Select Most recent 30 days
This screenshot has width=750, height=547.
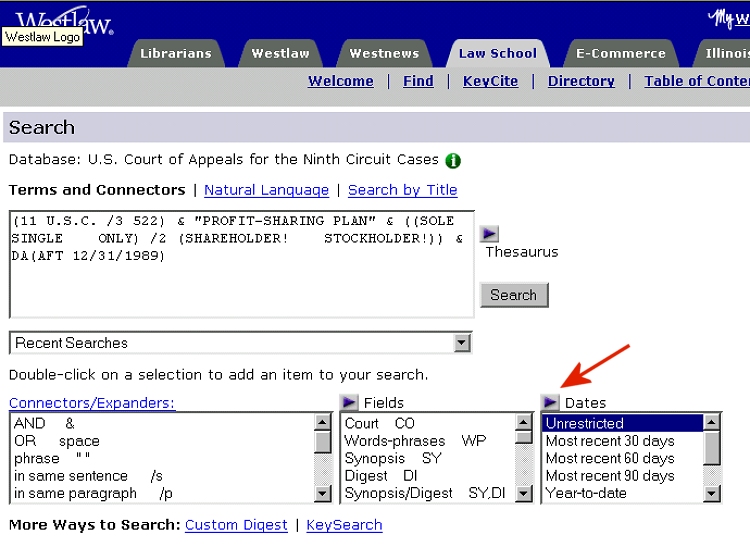[x=622, y=441]
